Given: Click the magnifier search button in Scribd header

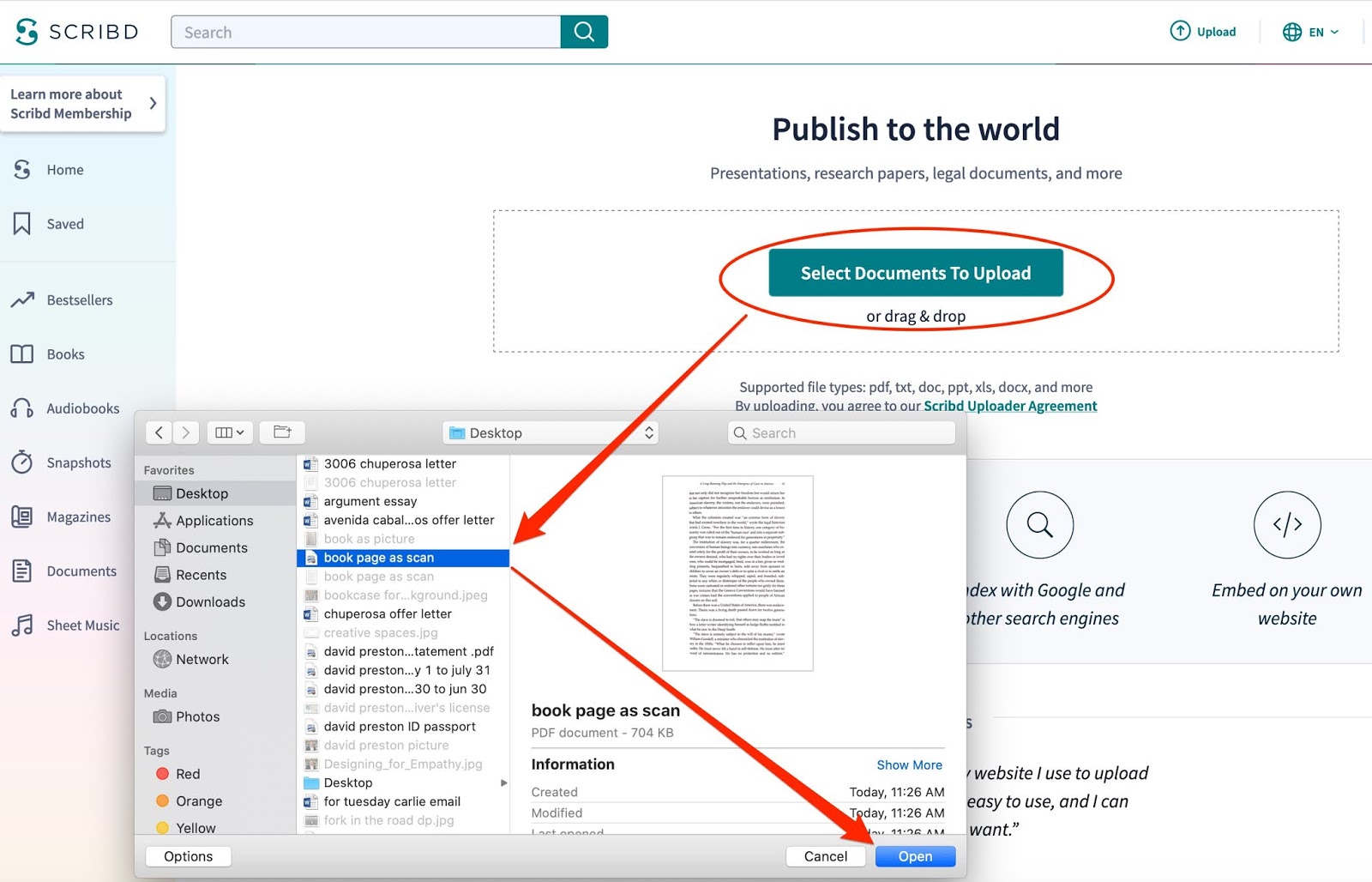Looking at the screenshot, I should click(584, 32).
